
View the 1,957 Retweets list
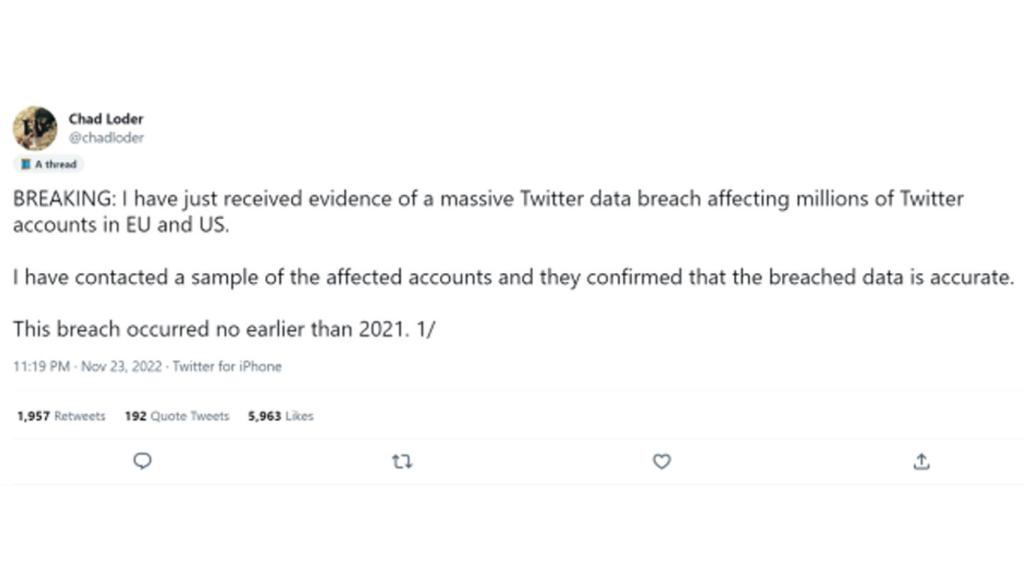coord(62,416)
